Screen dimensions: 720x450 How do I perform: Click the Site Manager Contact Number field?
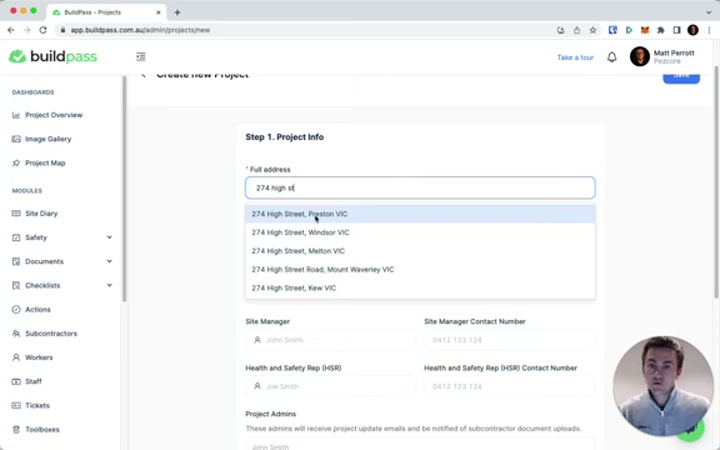(509, 340)
